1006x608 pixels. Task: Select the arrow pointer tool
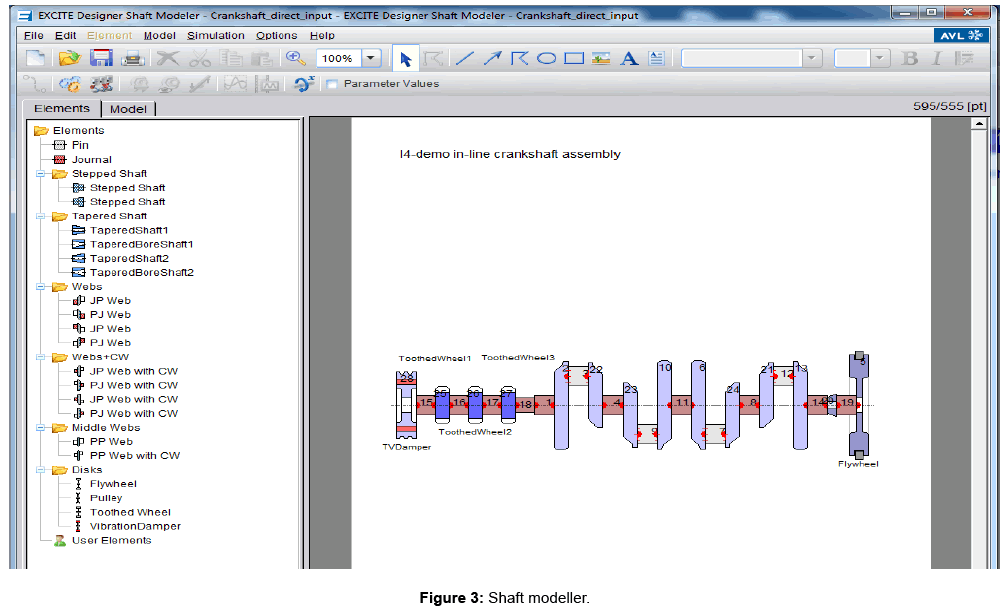406,58
